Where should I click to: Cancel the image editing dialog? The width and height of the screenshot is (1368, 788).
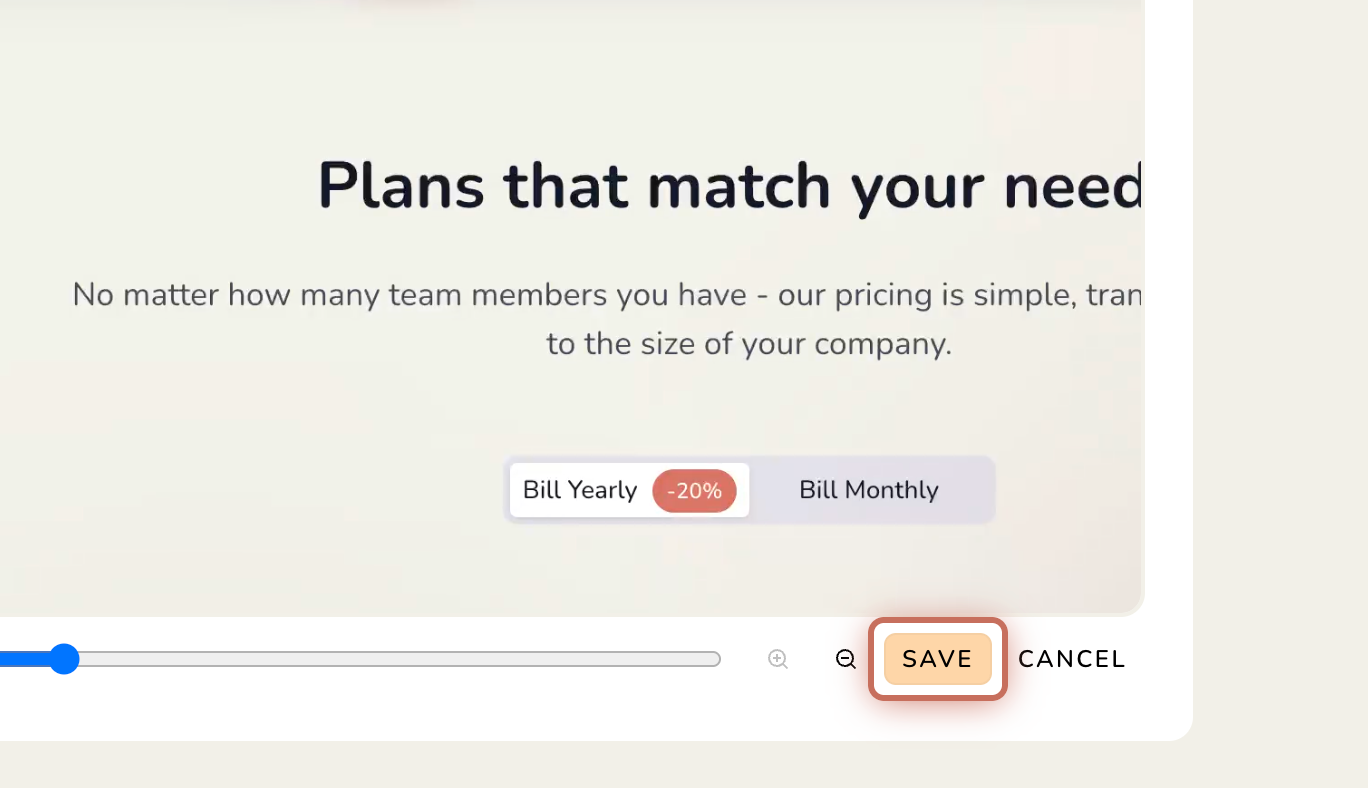[1072, 659]
